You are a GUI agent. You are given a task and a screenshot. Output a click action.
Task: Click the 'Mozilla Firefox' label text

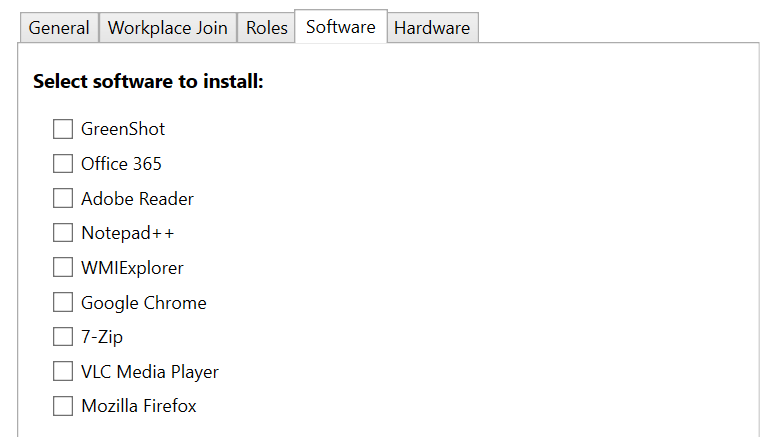[139, 406]
